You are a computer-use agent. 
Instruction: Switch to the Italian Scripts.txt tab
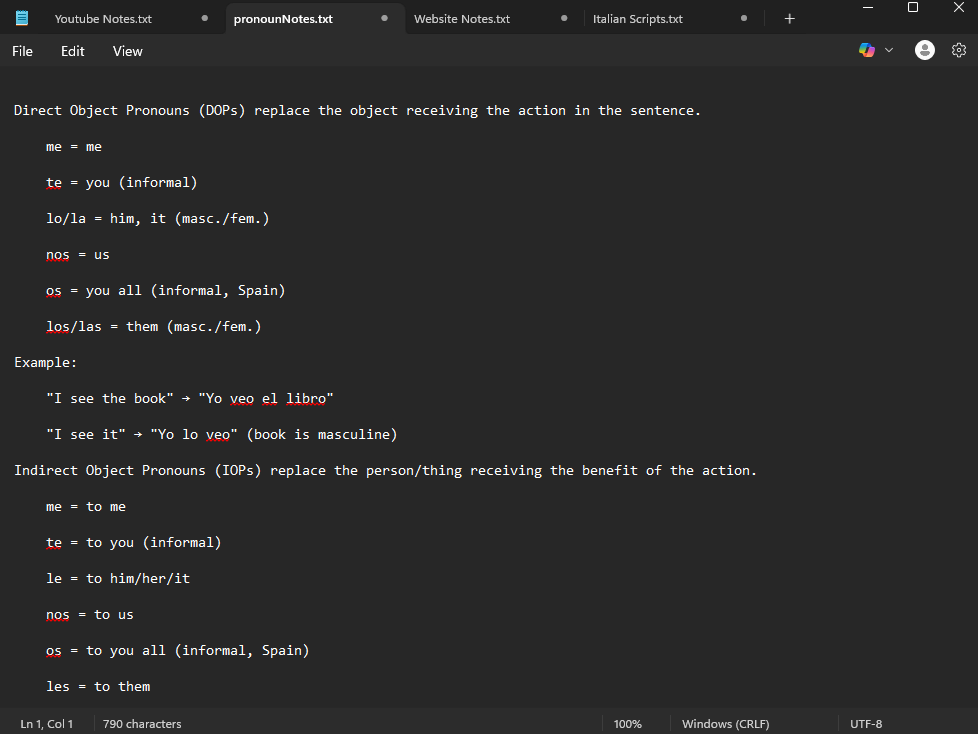click(637, 19)
